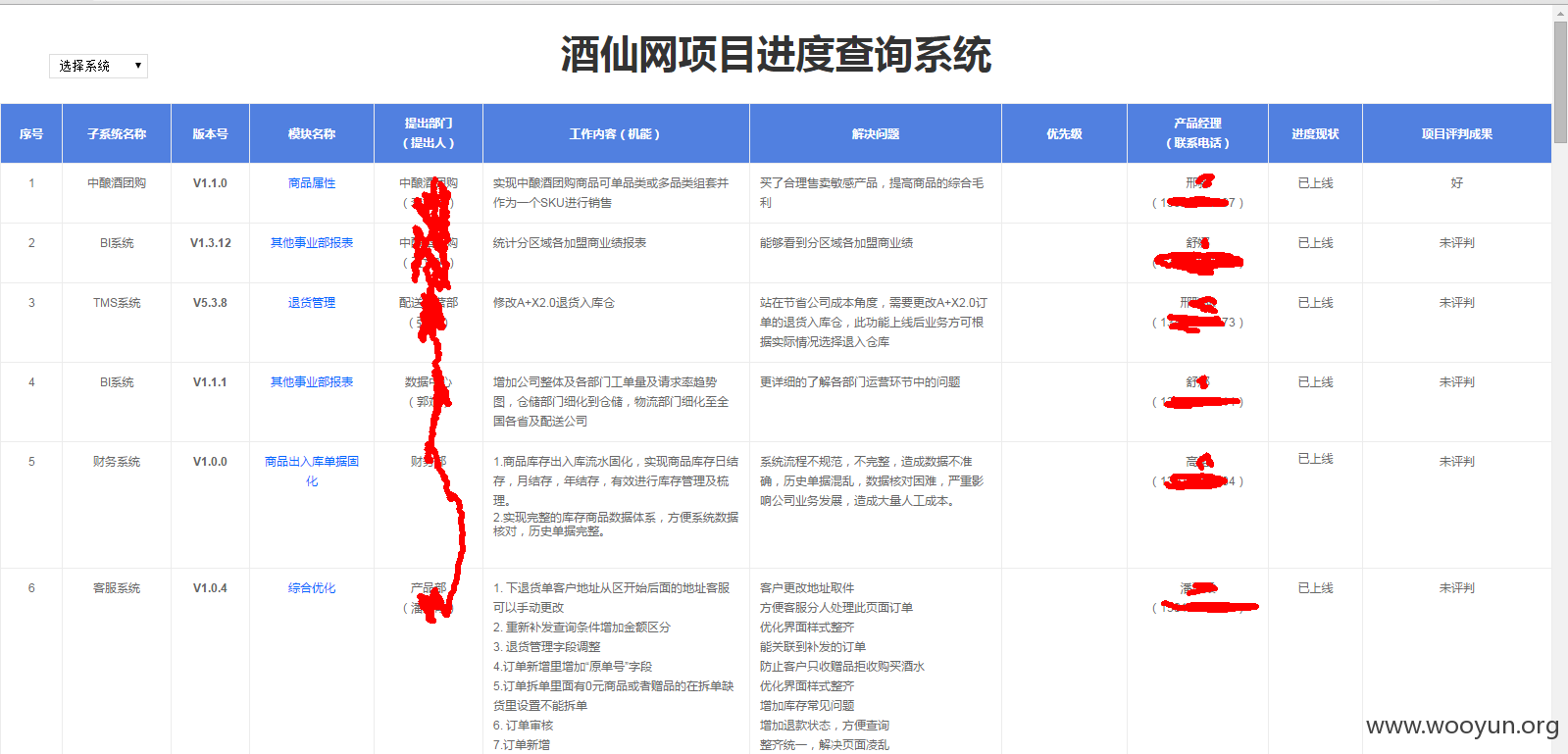Image resolution: width=1568 pixels, height=754 pixels.
Task: Open 其他事业部报表 link in row 4
Action: click(312, 382)
